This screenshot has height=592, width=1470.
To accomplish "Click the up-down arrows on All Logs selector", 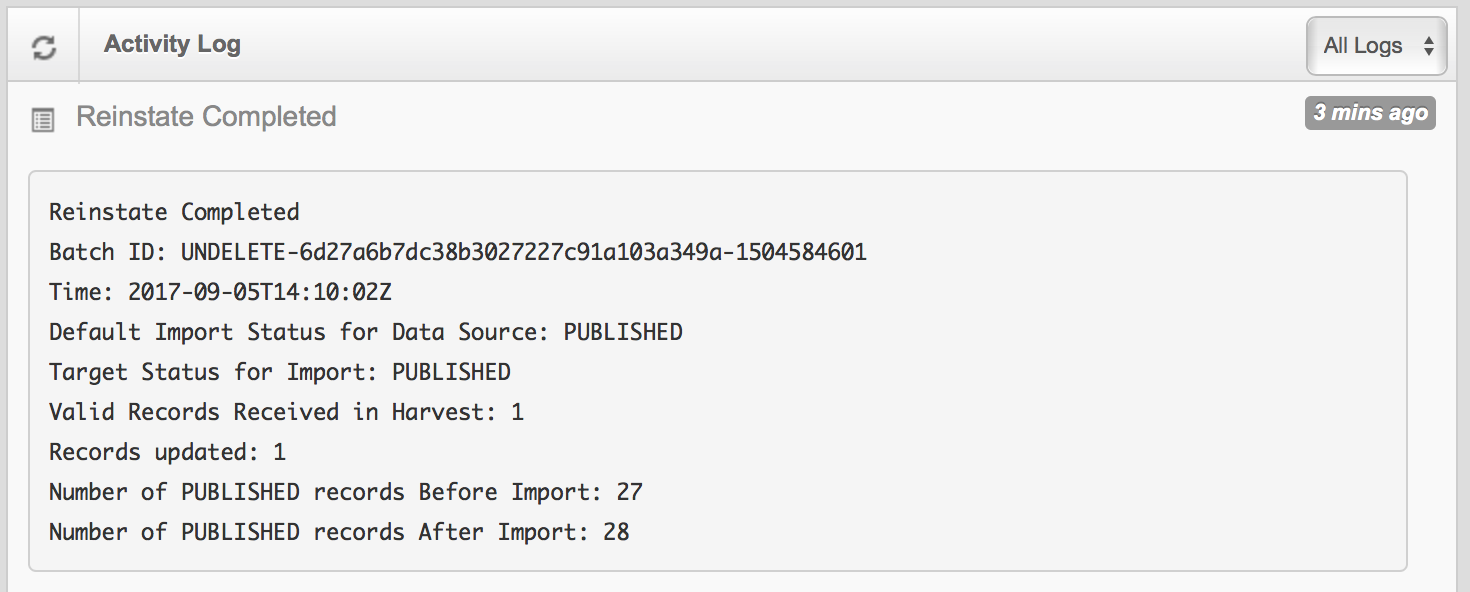I will pyautogui.click(x=1428, y=46).
